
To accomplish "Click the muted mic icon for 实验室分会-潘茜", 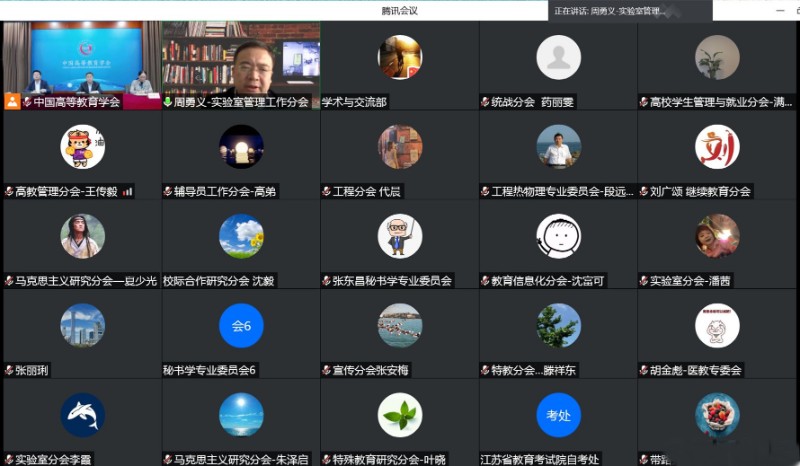I will tap(644, 281).
